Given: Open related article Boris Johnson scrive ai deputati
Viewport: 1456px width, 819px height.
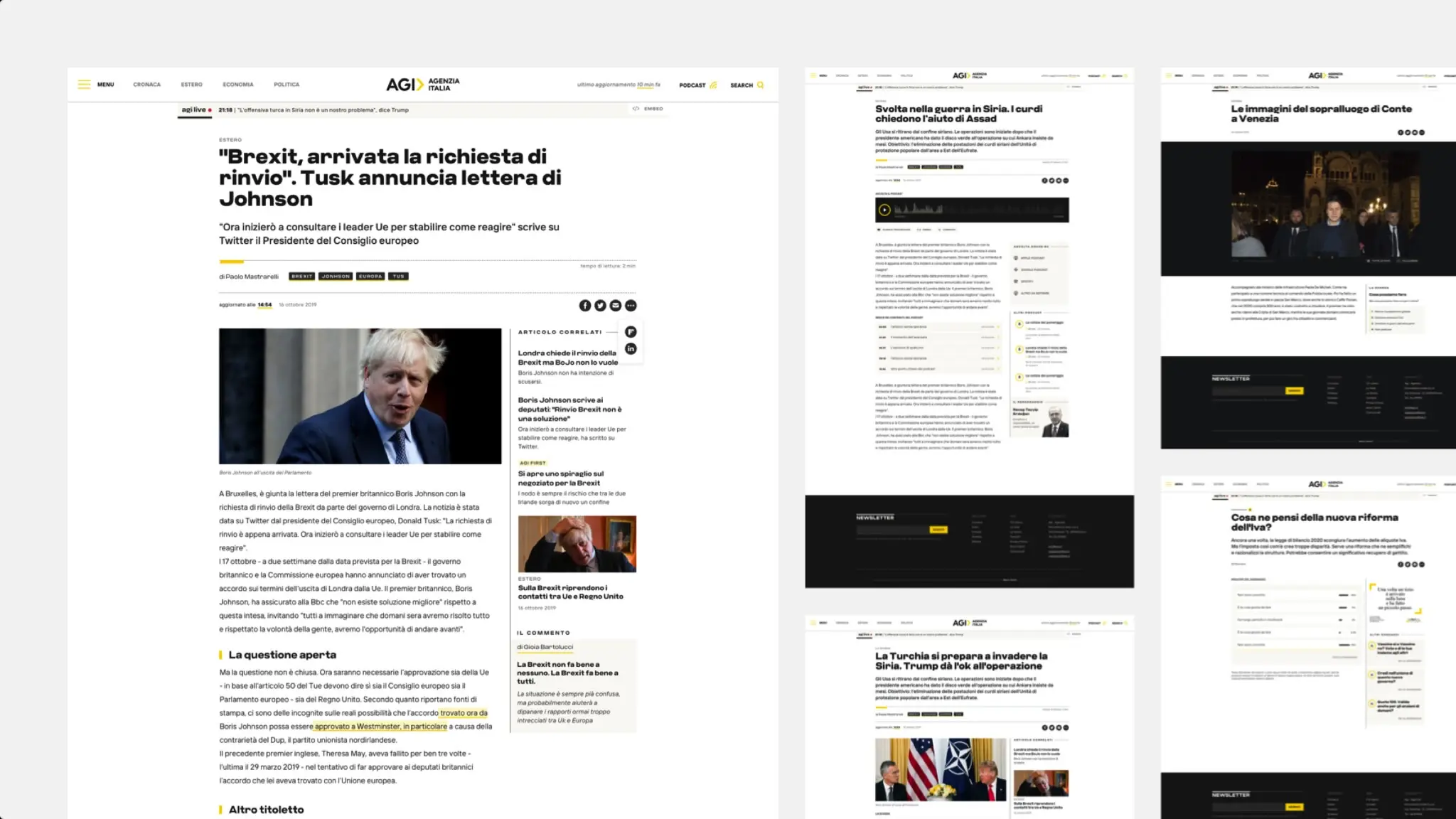Looking at the screenshot, I should pyautogui.click(x=570, y=409).
